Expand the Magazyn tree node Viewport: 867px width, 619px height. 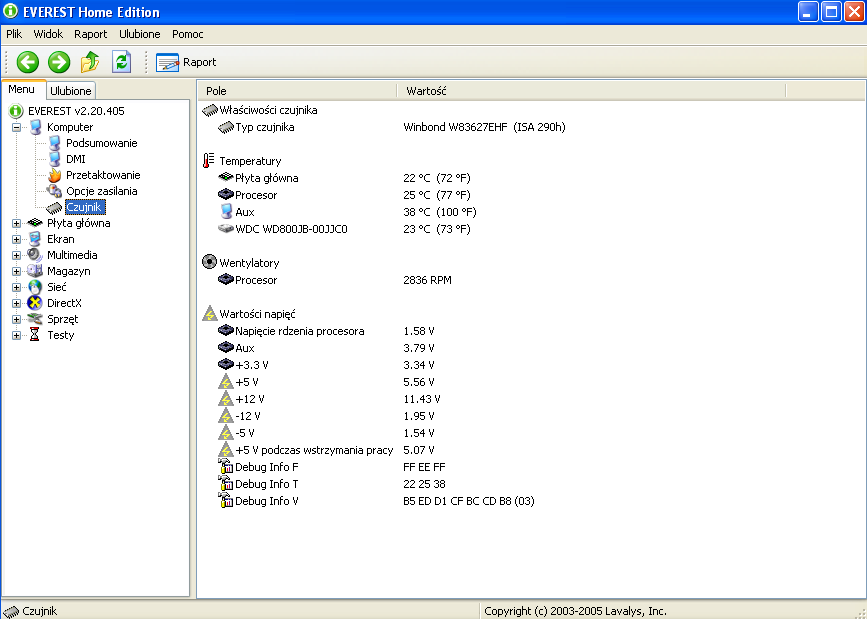click(17, 272)
